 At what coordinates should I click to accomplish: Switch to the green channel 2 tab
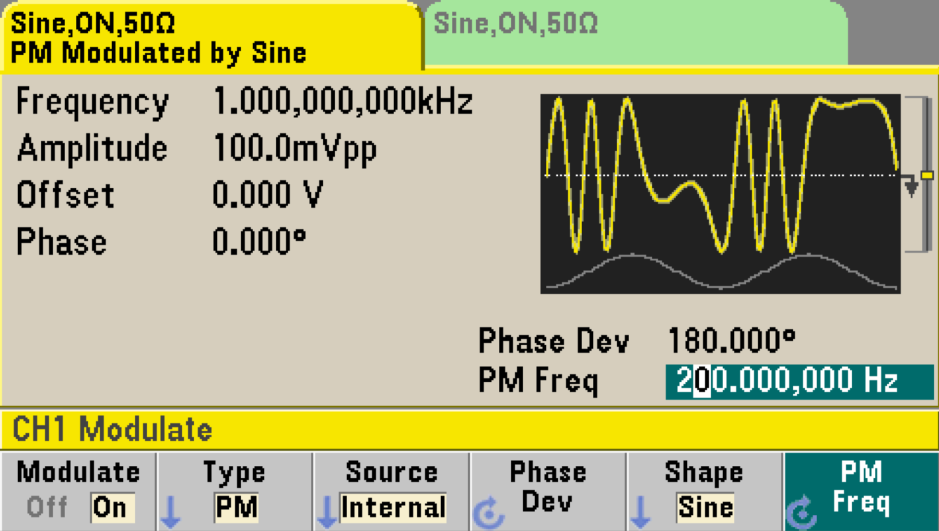point(636,33)
